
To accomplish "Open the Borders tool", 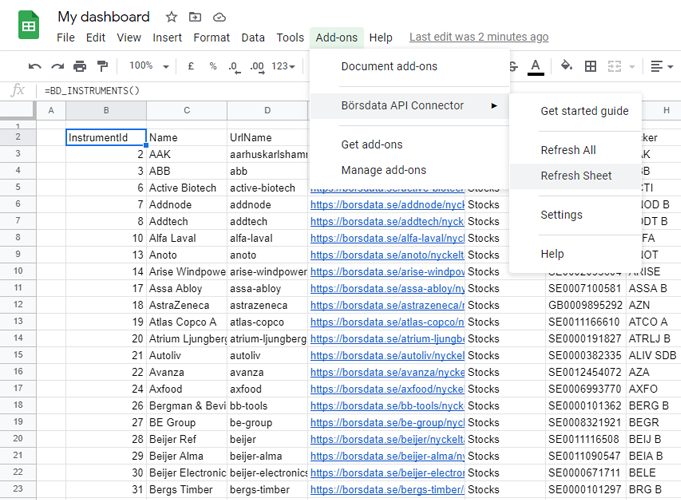I will (x=590, y=66).
